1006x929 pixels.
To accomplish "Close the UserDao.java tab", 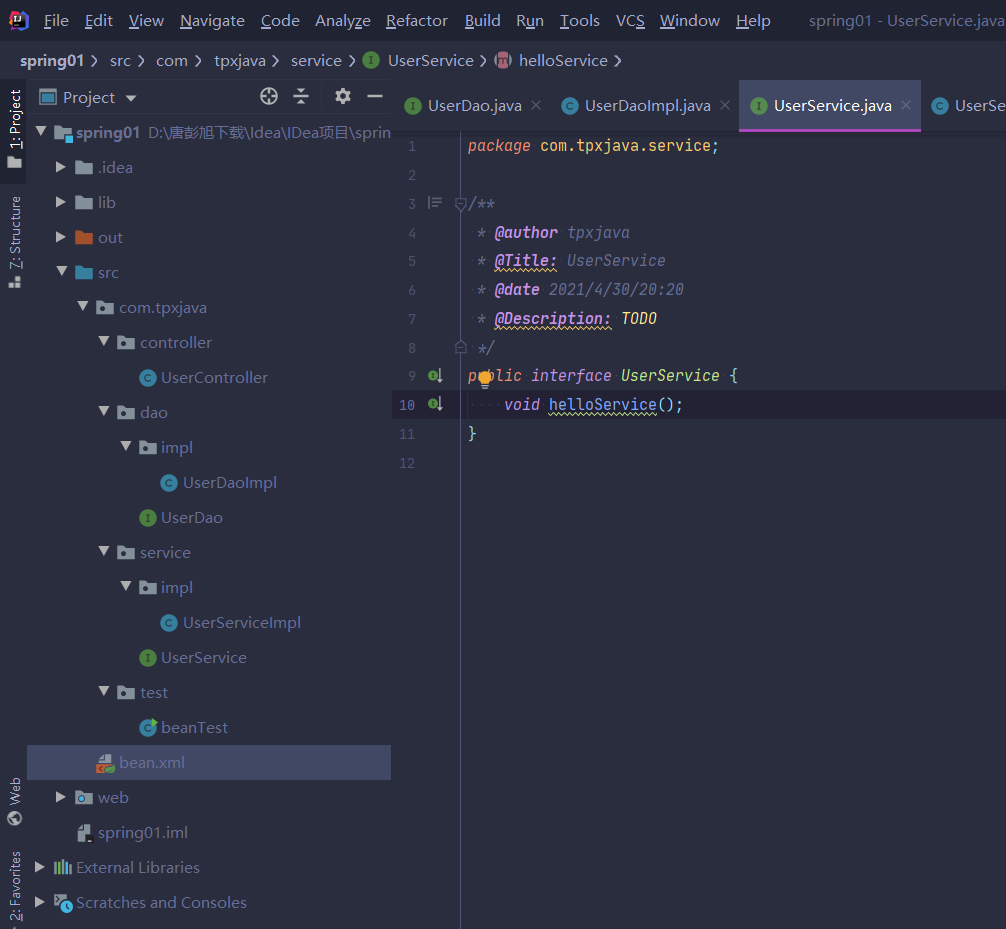I will [536, 105].
